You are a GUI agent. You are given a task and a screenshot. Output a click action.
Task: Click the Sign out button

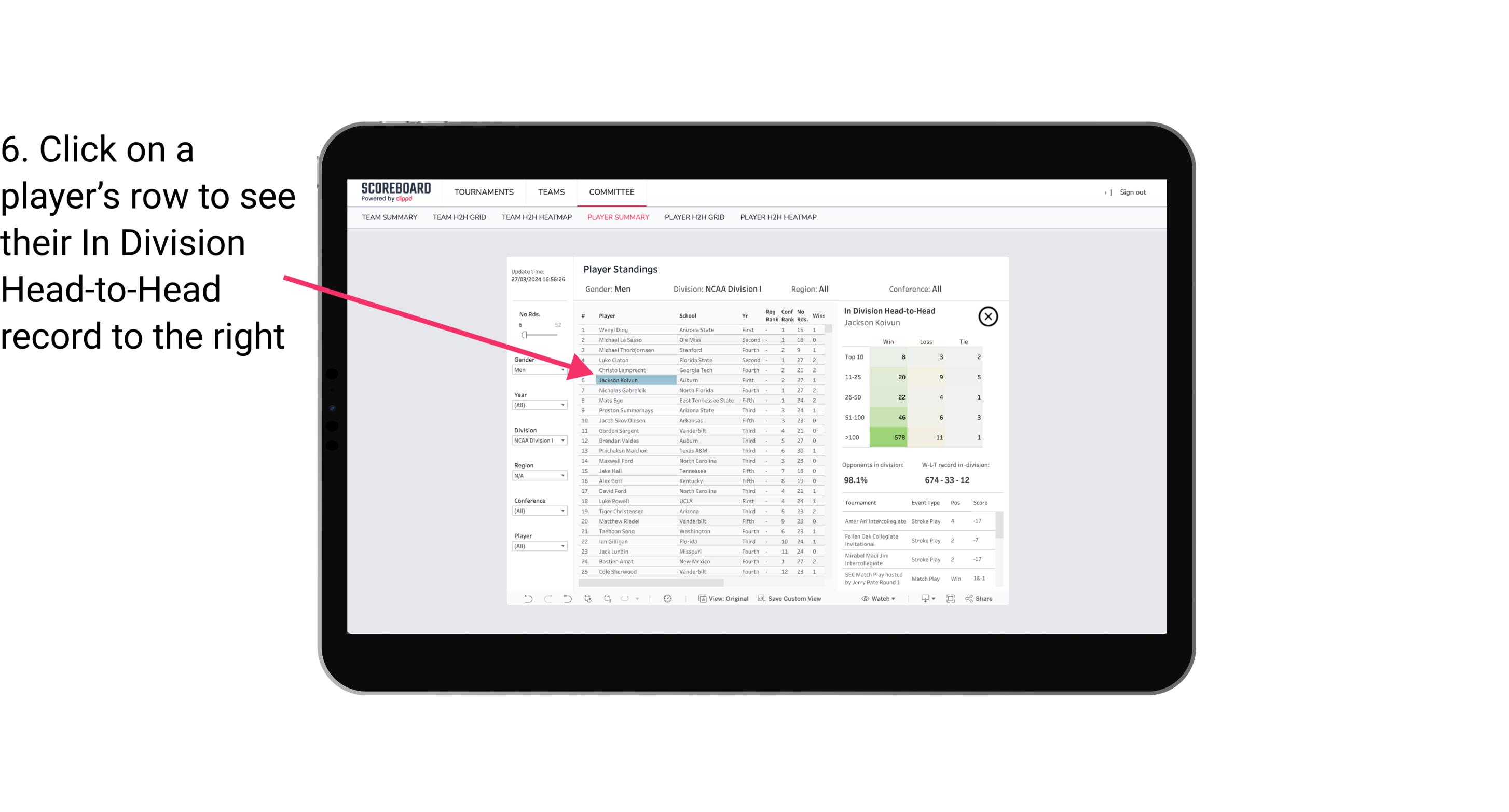pyautogui.click(x=1131, y=192)
